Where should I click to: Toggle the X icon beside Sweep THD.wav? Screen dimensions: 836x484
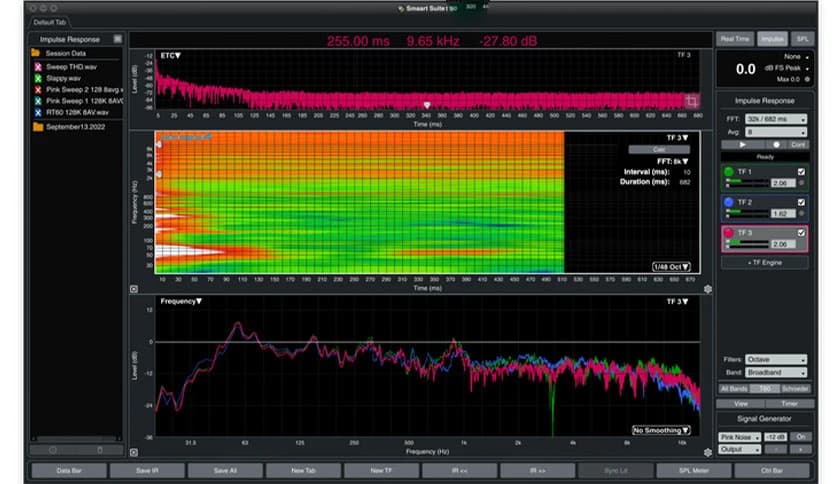click(38, 67)
